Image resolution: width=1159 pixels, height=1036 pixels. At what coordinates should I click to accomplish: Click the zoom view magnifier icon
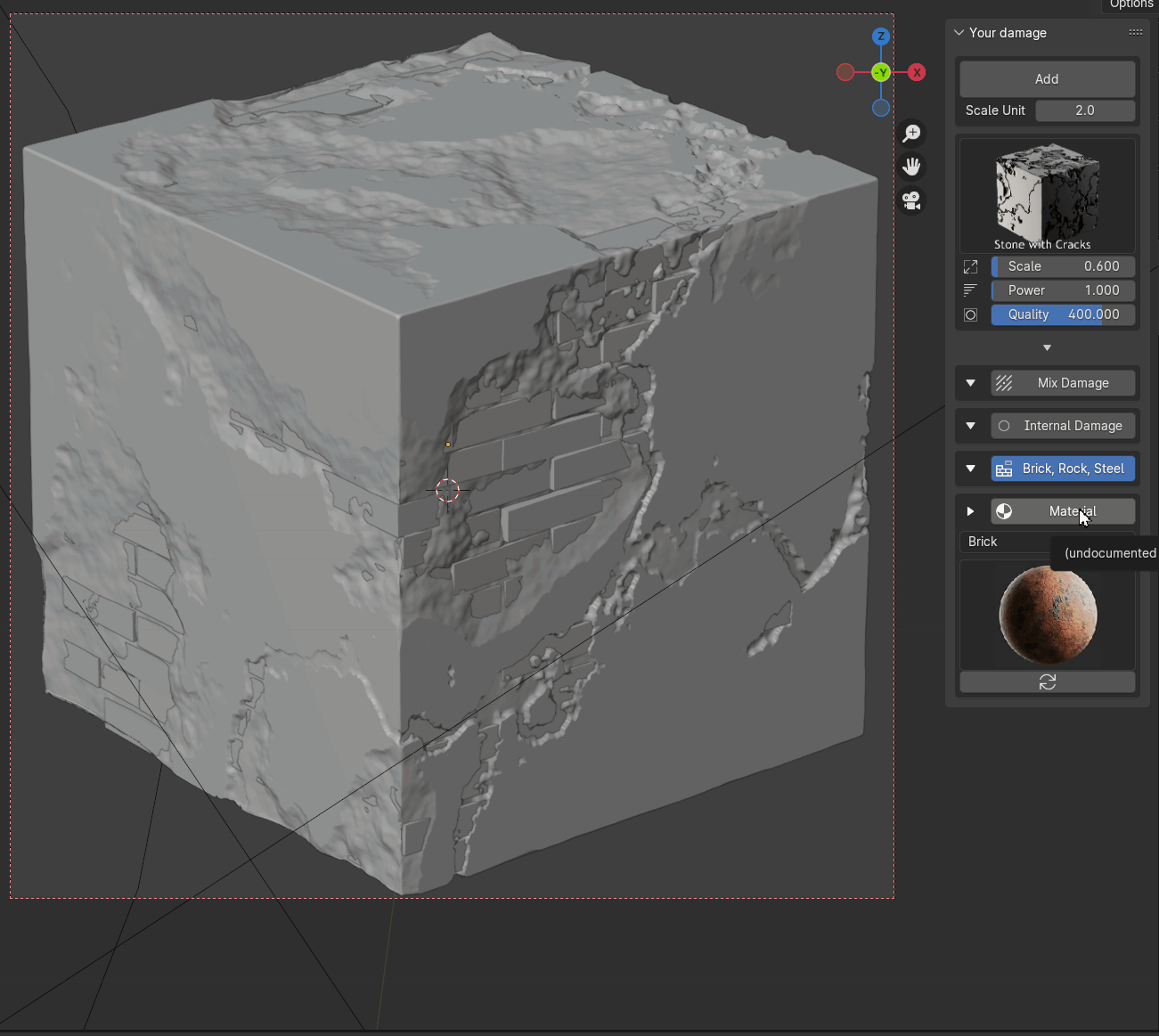pos(911,134)
